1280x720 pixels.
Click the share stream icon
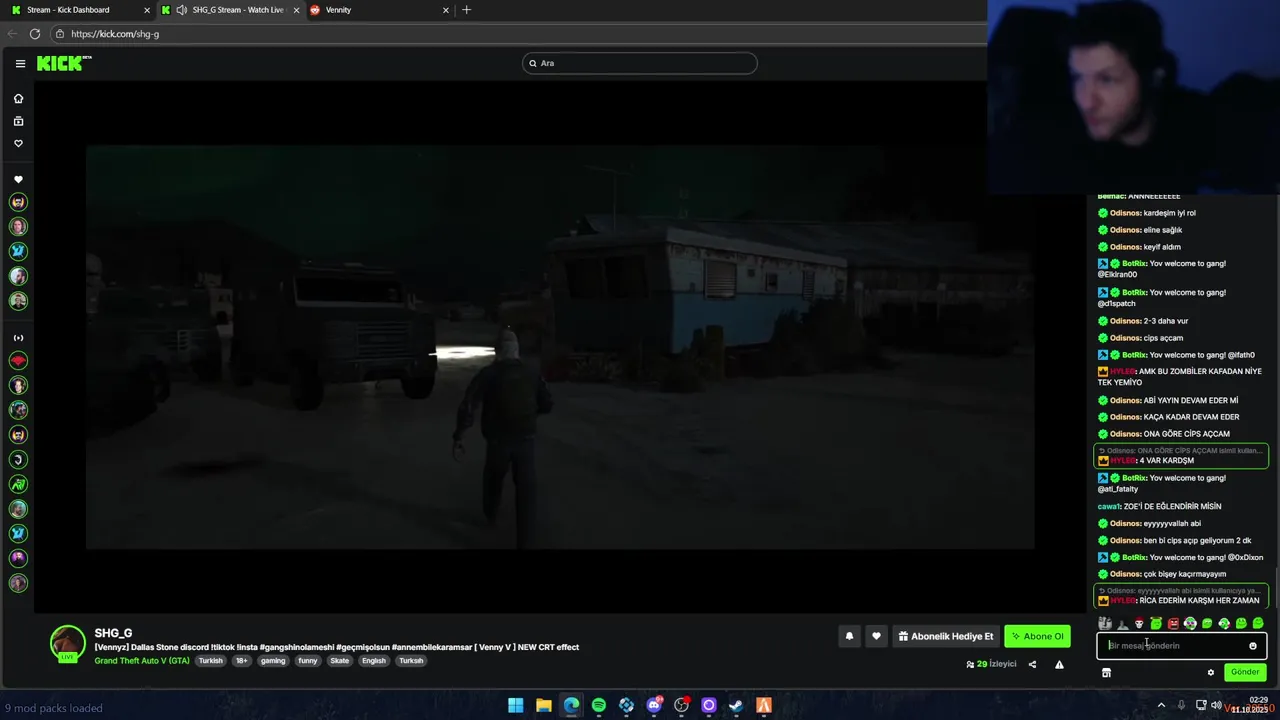(1032, 664)
